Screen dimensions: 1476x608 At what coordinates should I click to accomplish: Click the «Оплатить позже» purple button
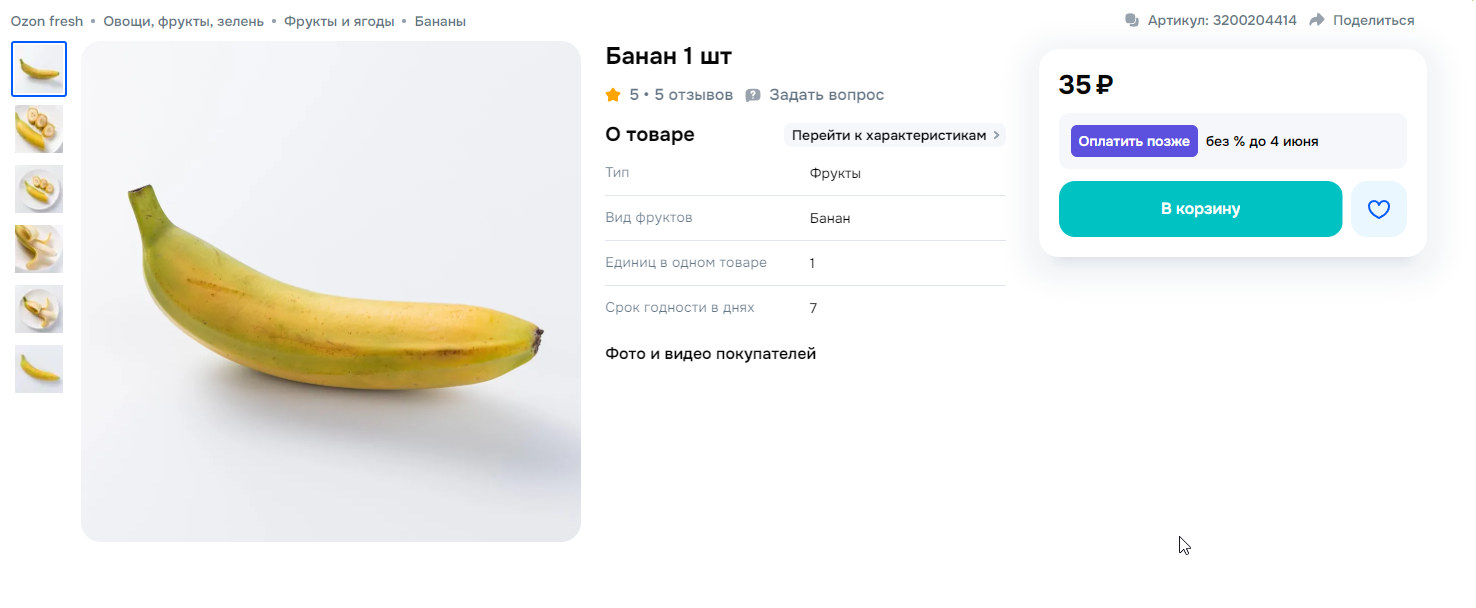tap(1134, 141)
